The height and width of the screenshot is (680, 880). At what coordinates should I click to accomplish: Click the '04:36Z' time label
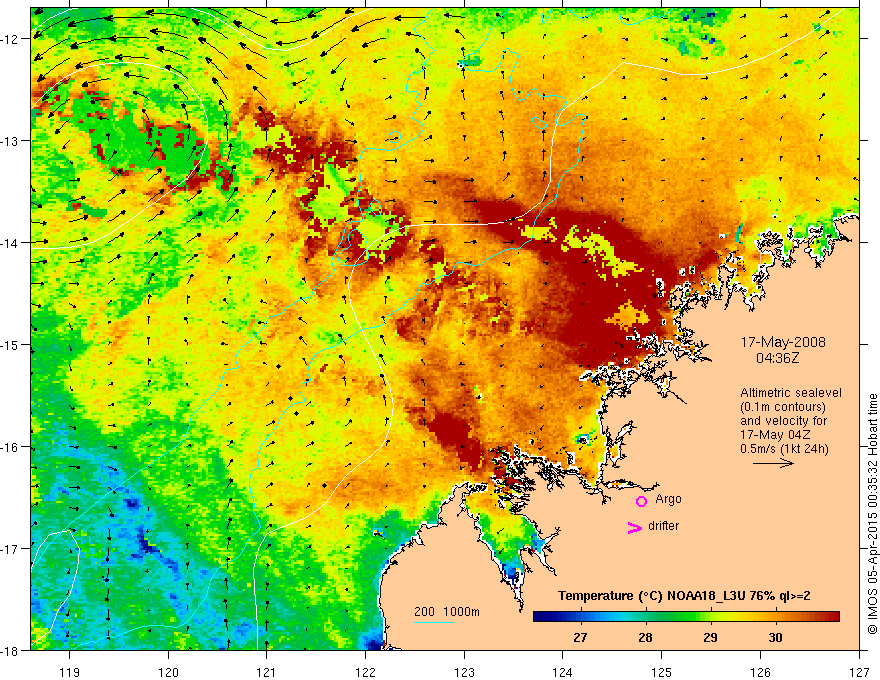[x=777, y=357]
